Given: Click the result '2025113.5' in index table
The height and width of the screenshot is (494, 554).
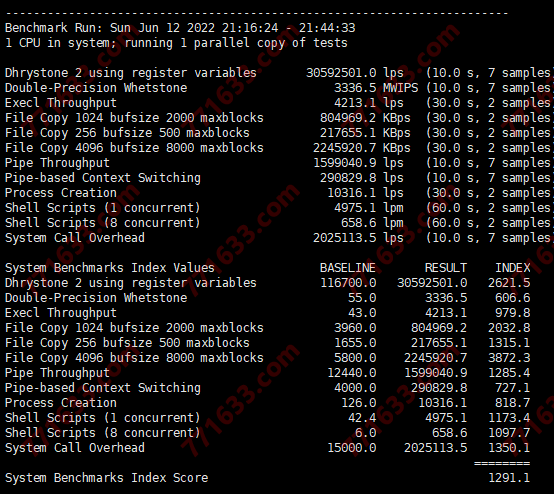Looking at the screenshot, I should click(x=435, y=448).
